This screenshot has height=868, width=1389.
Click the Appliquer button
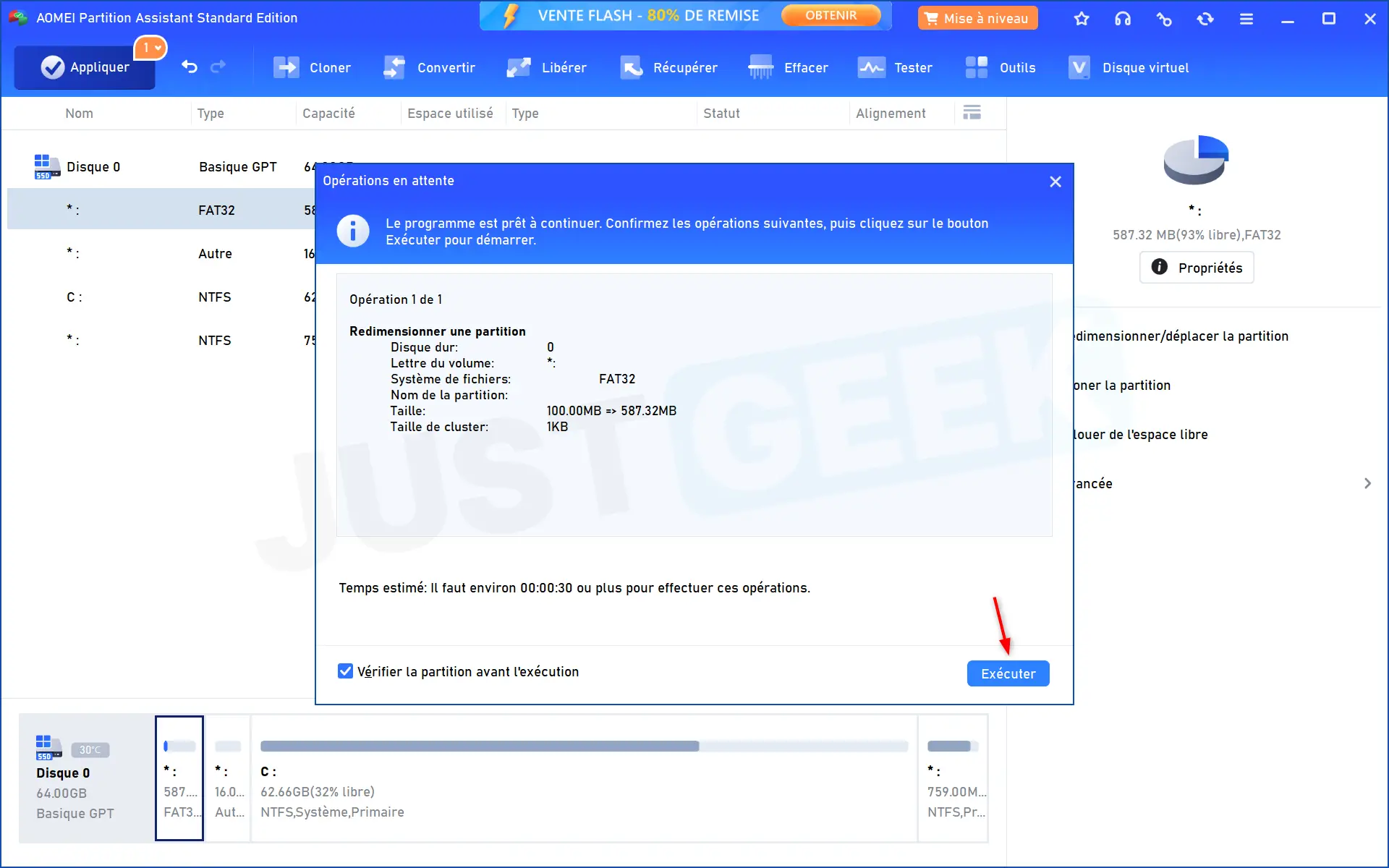(85, 67)
